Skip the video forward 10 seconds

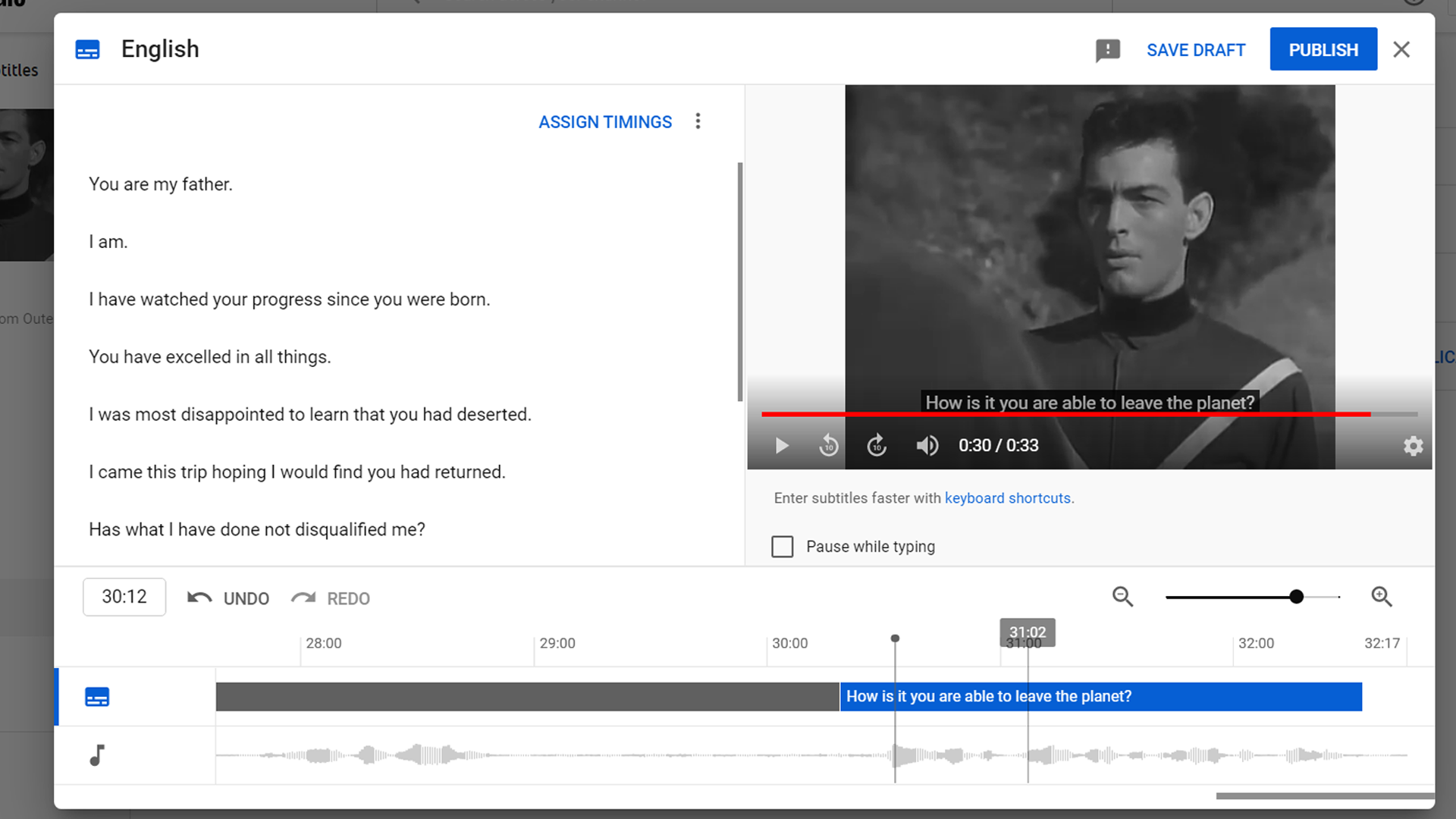(x=877, y=446)
